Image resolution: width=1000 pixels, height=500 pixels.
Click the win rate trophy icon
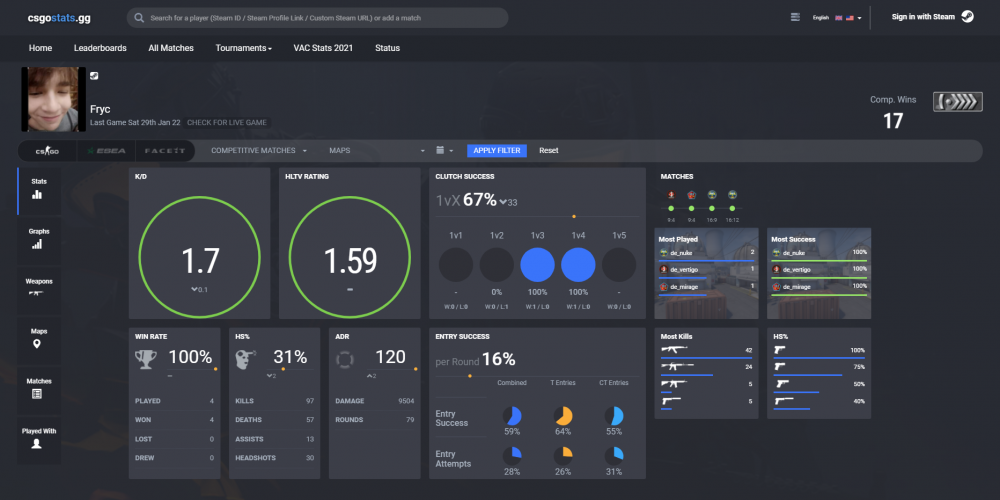click(145, 359)
